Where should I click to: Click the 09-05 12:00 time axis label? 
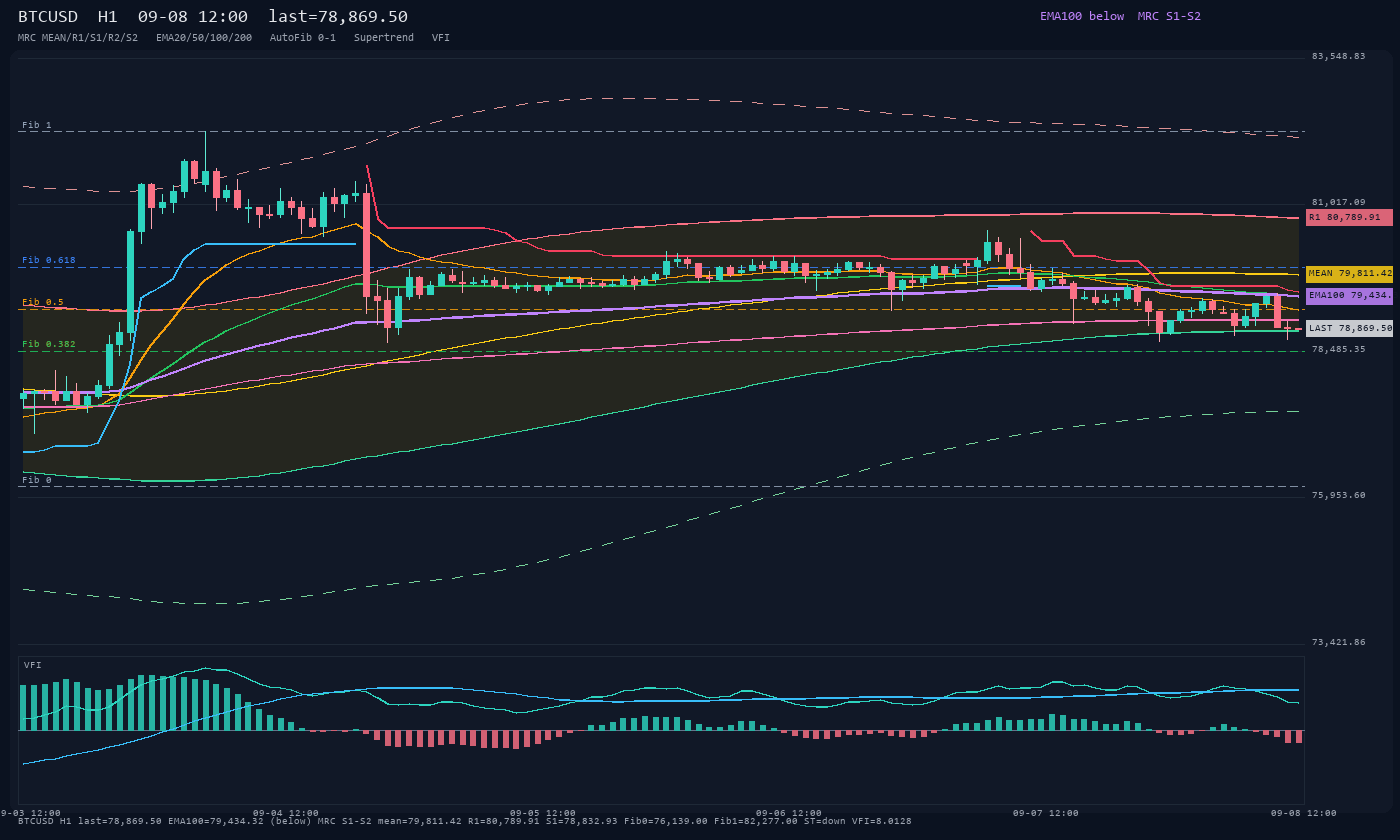point(543,813)
